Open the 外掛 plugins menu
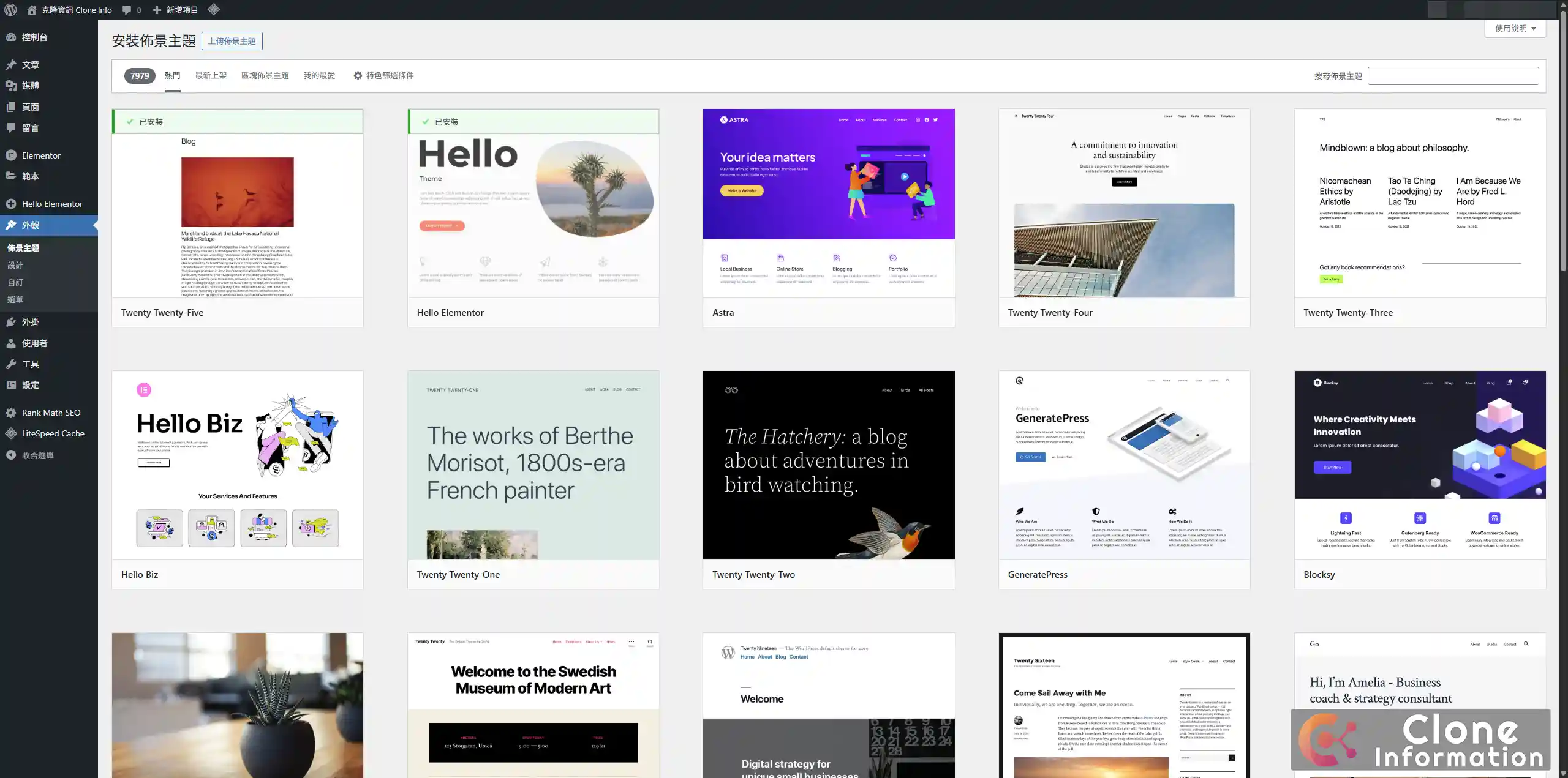 point(30,322)
